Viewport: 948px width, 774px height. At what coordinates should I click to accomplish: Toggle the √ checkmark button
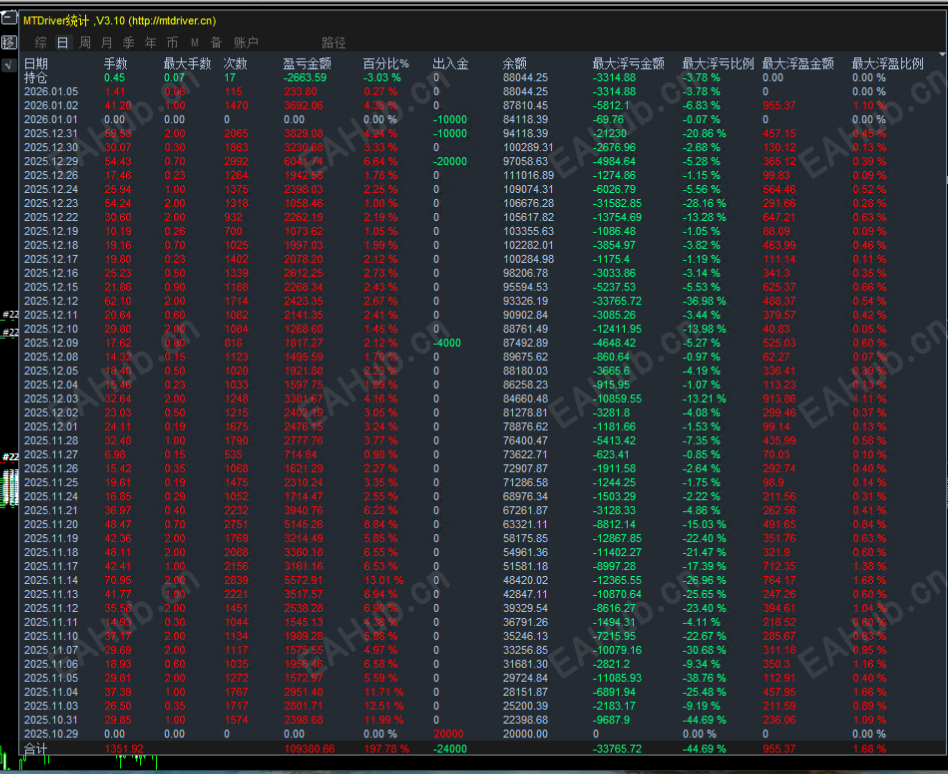(8, 65)
